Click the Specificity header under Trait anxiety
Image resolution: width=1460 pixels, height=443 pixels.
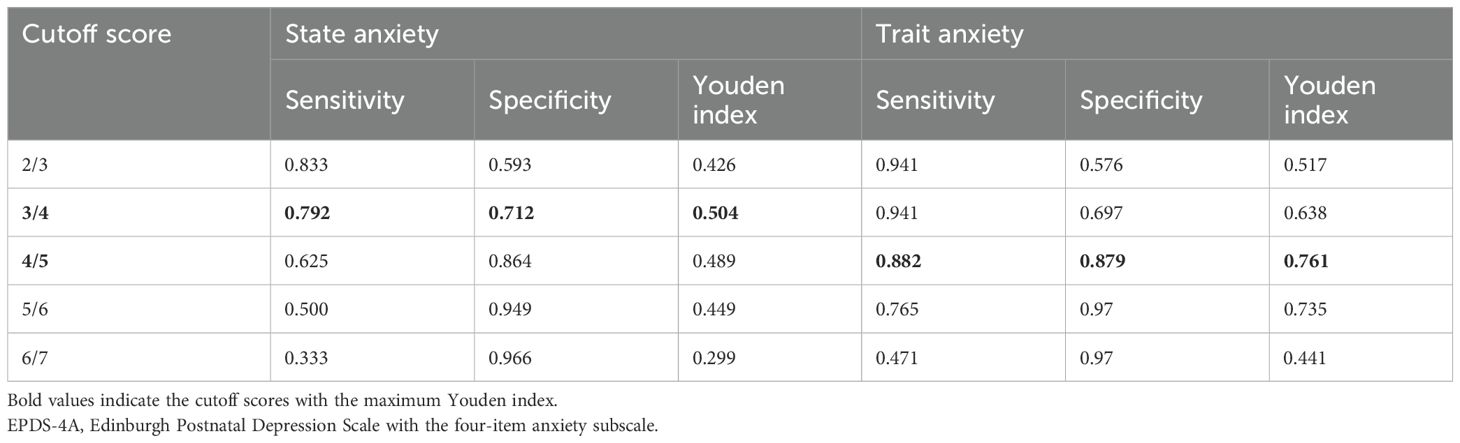point(1143,100)
